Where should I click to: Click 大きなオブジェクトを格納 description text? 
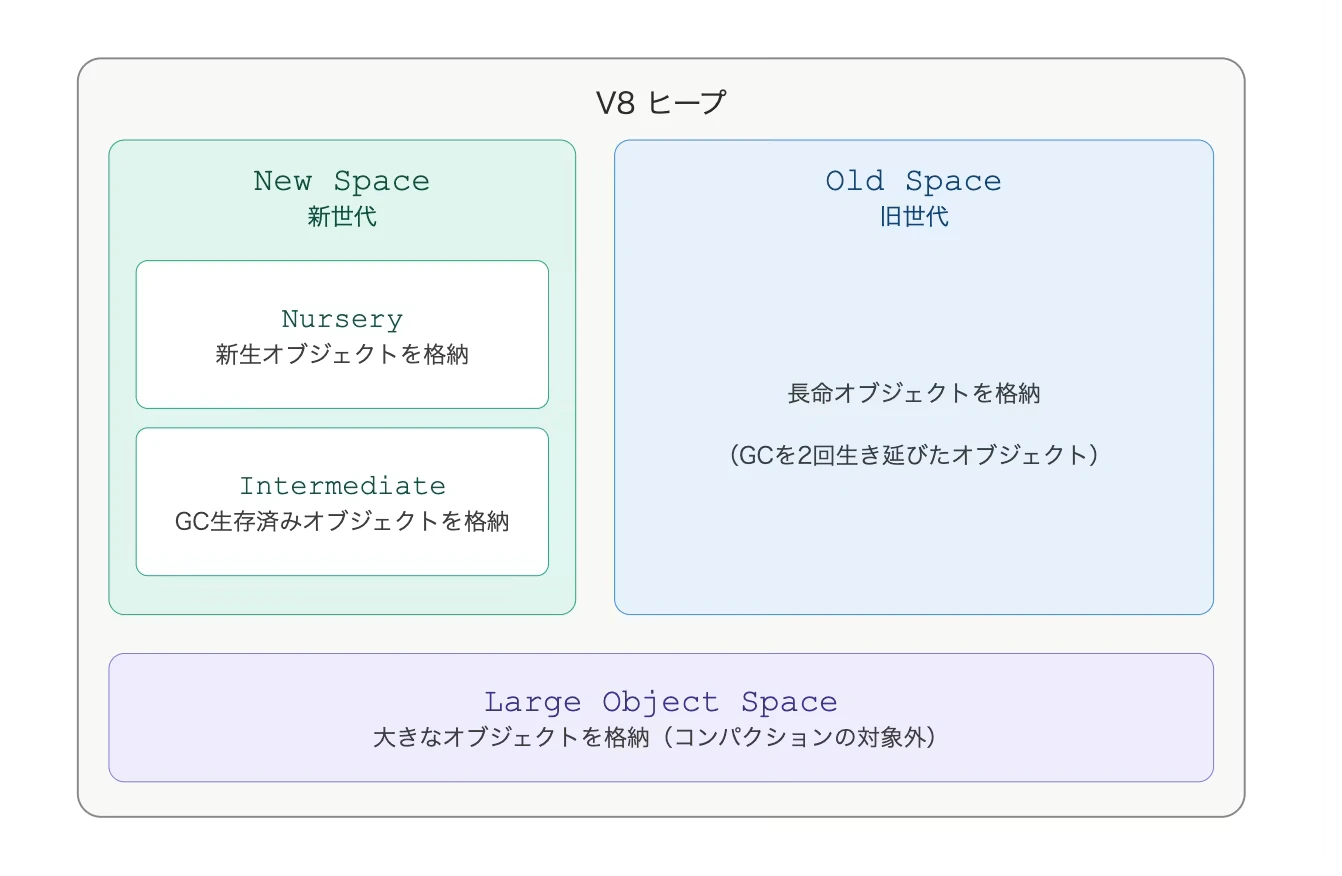point(510,738)
